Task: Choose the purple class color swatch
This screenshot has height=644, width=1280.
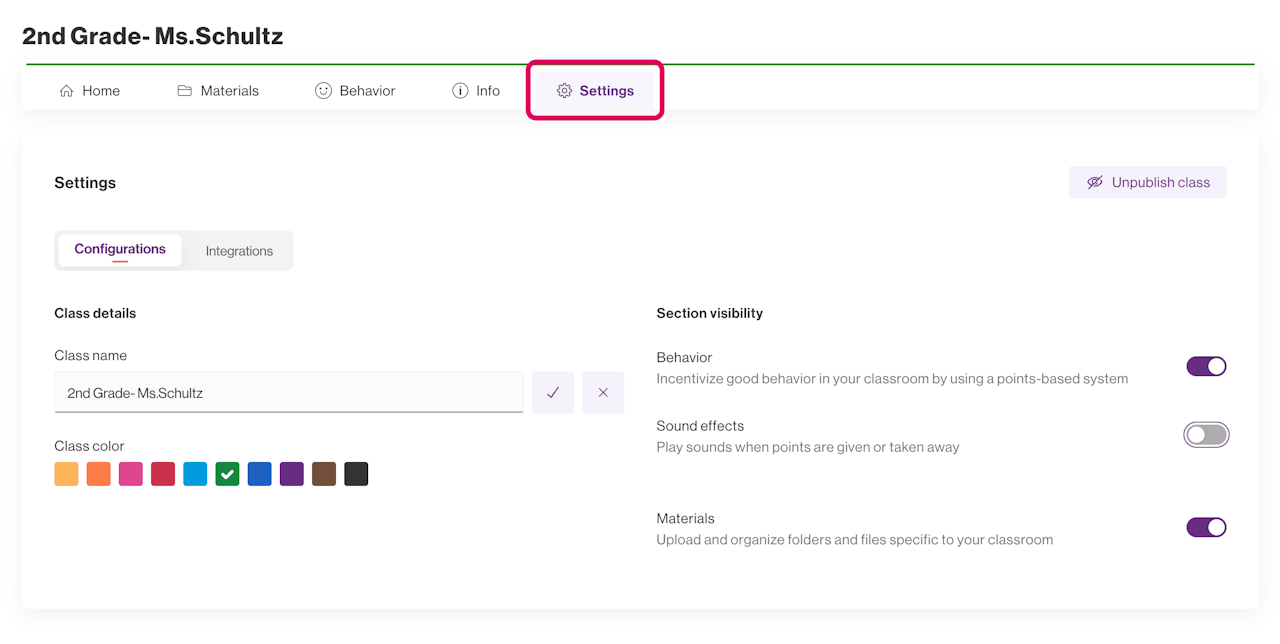Action: click(292, 474)
